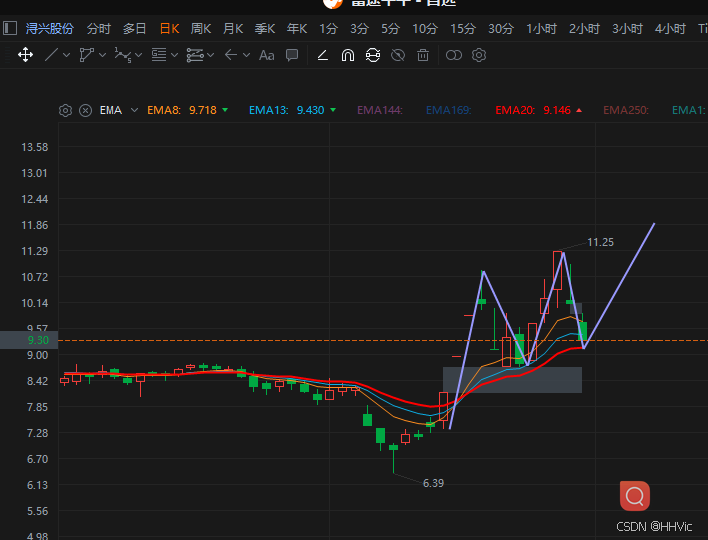Screen dimensions: 708x540
Task: Select the 季K quarterly chart tab
Action: coord(265,28)
